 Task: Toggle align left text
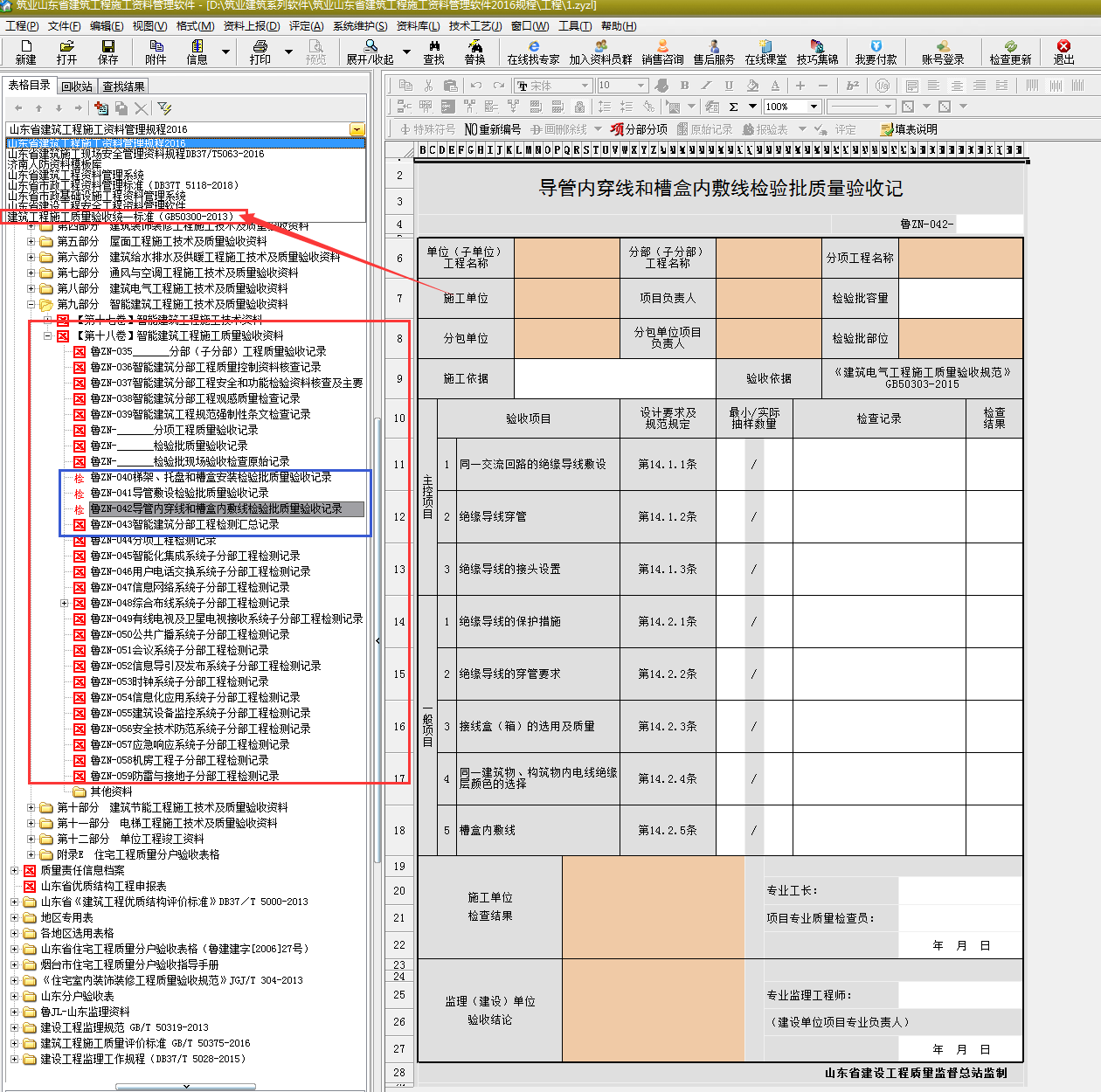934,86
